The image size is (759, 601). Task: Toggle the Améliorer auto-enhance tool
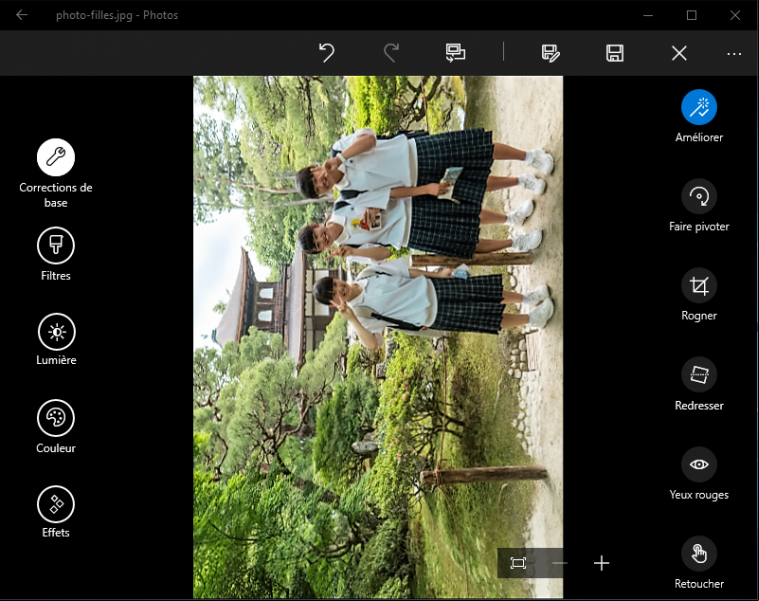[x=699, y=107]
